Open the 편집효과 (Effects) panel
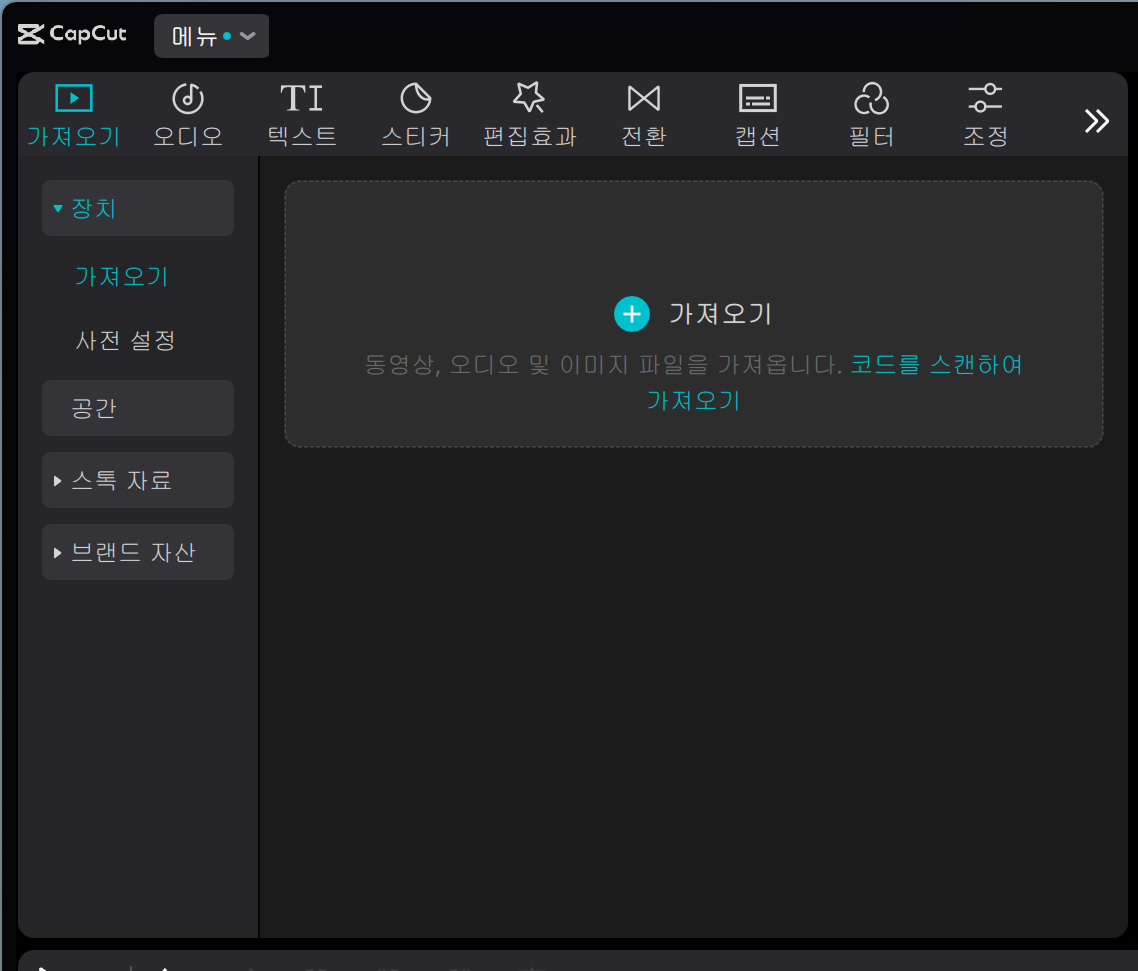The width and height of the screenshot is (1138, 971). [529, 113]
